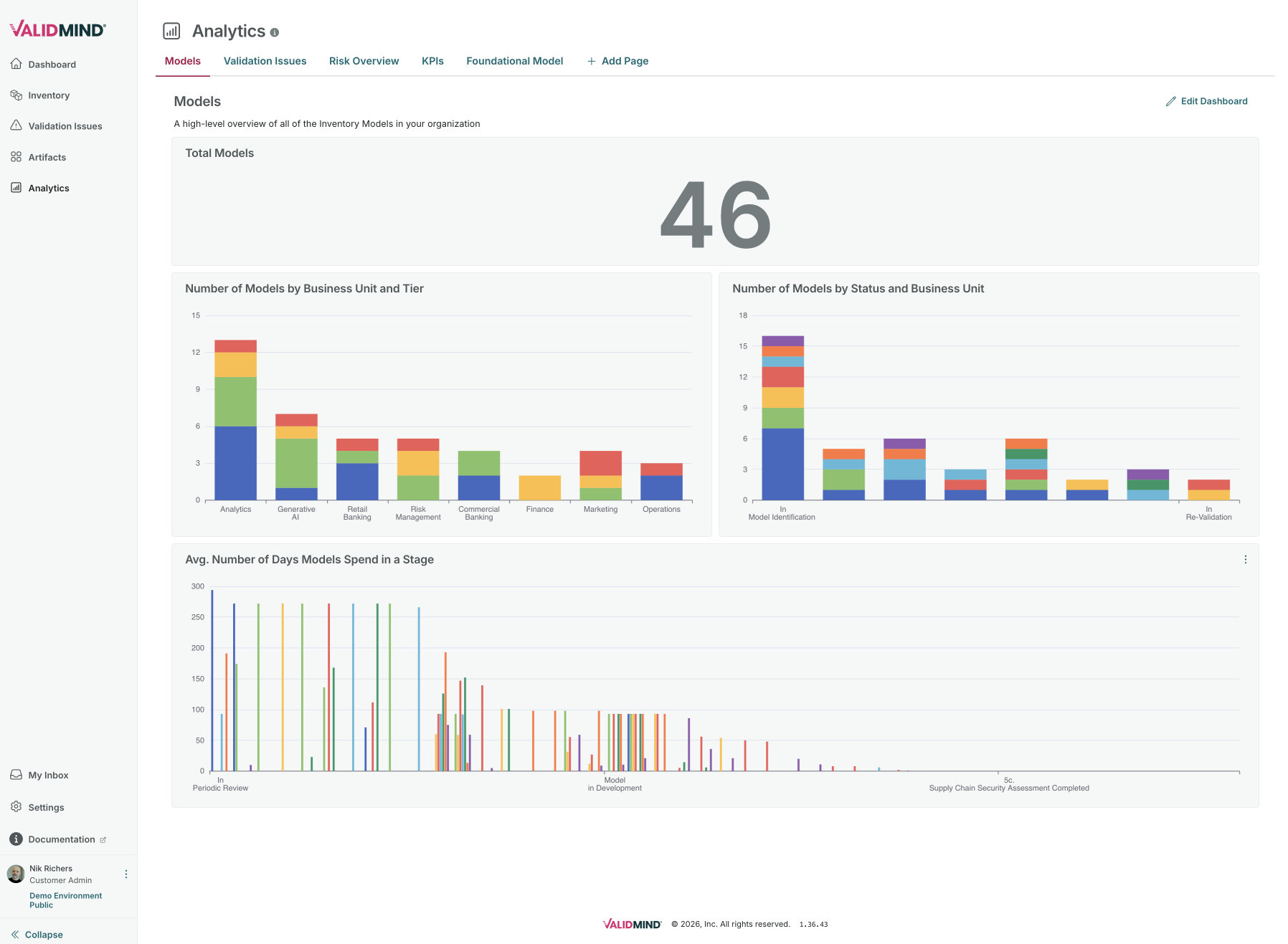This screenshot has width=1288, height=944.
Task: Switch to the Risk Overview tab
Action: click(364, 61)
